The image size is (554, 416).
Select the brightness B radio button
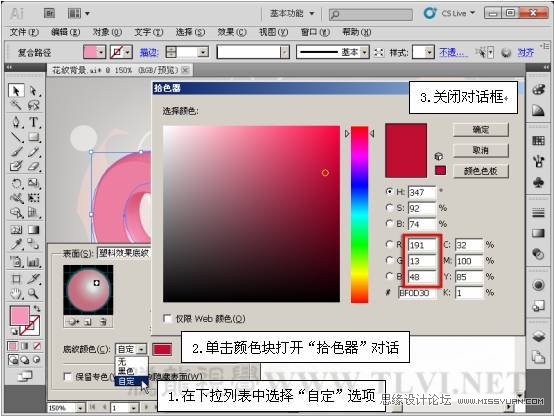[390, 223]
